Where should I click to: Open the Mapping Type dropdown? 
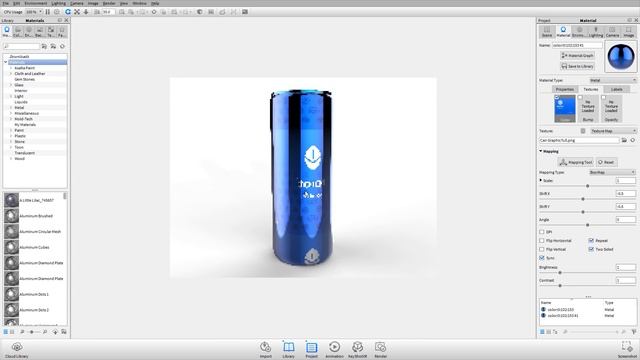pyautogui.click(x=613, y=172)
